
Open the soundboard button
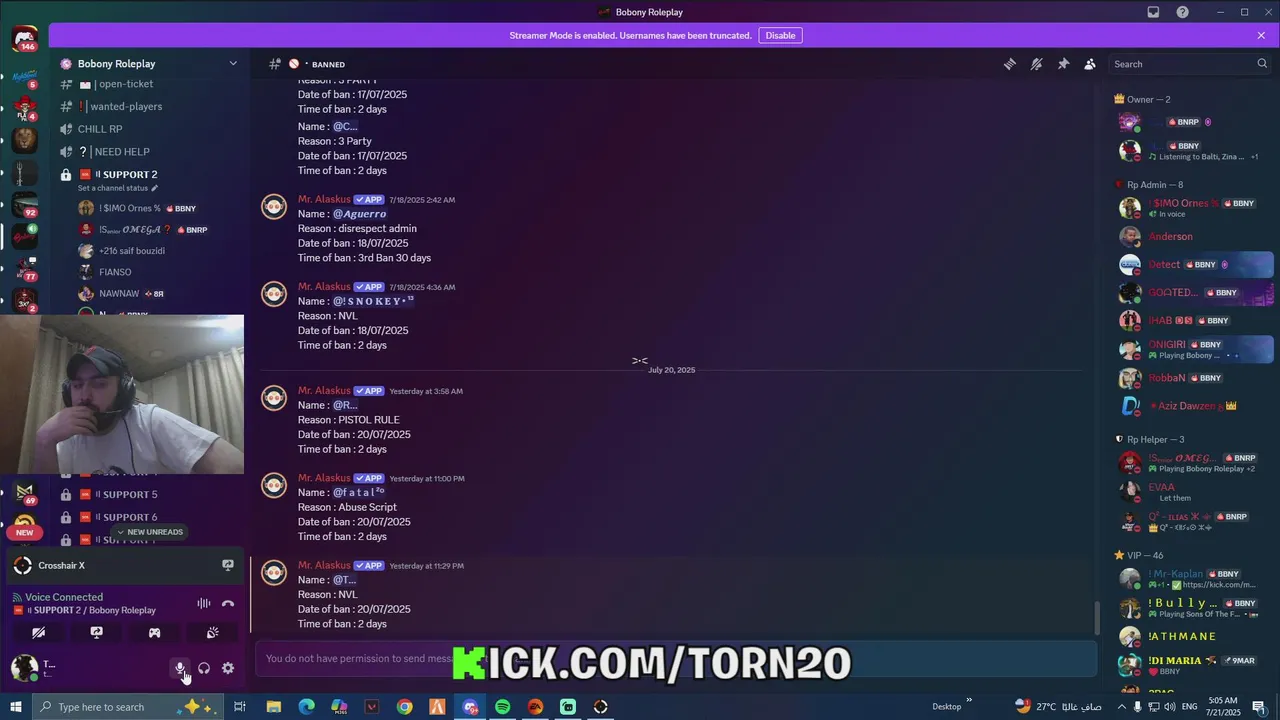point(212,633)
